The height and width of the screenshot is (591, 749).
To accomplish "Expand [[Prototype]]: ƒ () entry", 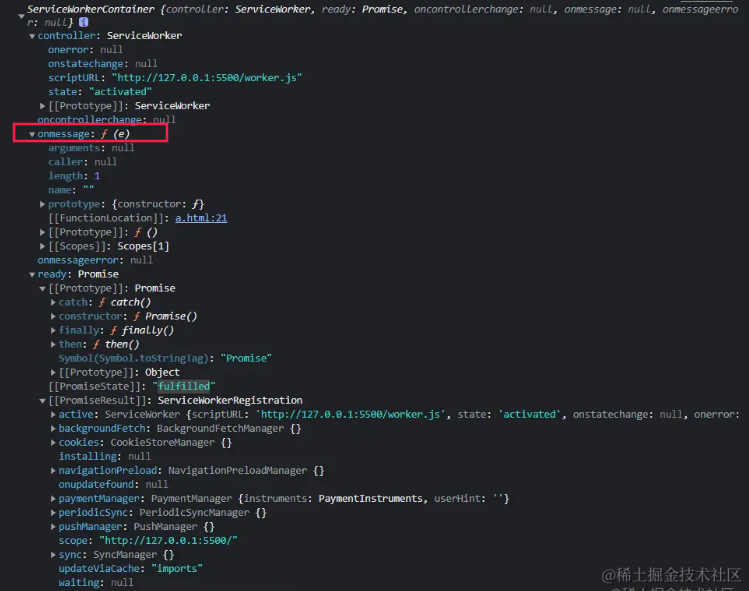I will coord(43,232).
